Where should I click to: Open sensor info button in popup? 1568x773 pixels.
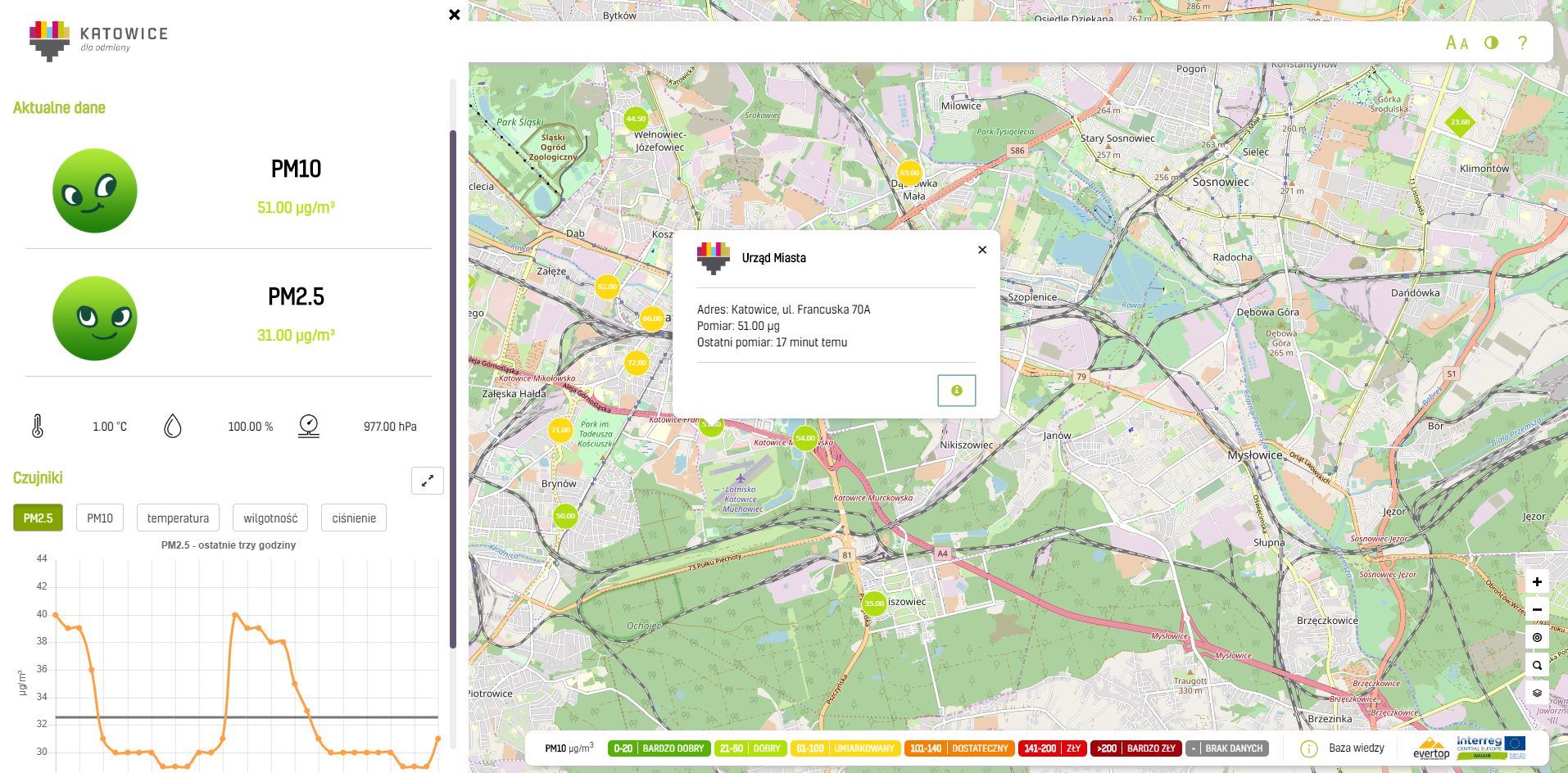pos(956,391)
